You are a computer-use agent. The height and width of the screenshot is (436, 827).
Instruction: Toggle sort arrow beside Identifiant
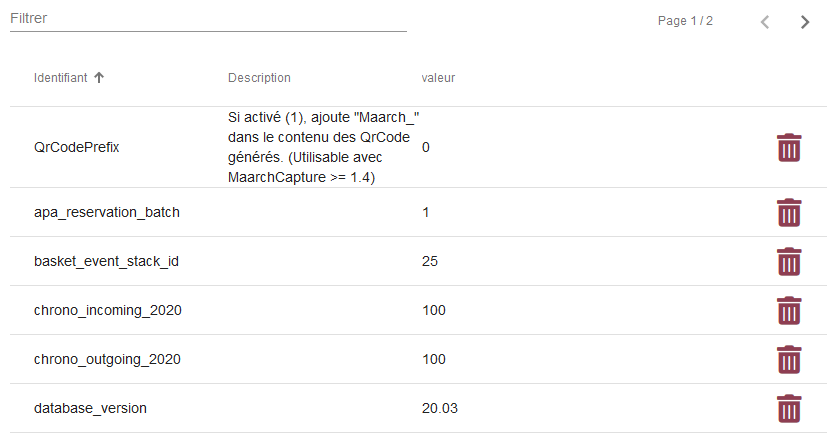pos(99,77)
